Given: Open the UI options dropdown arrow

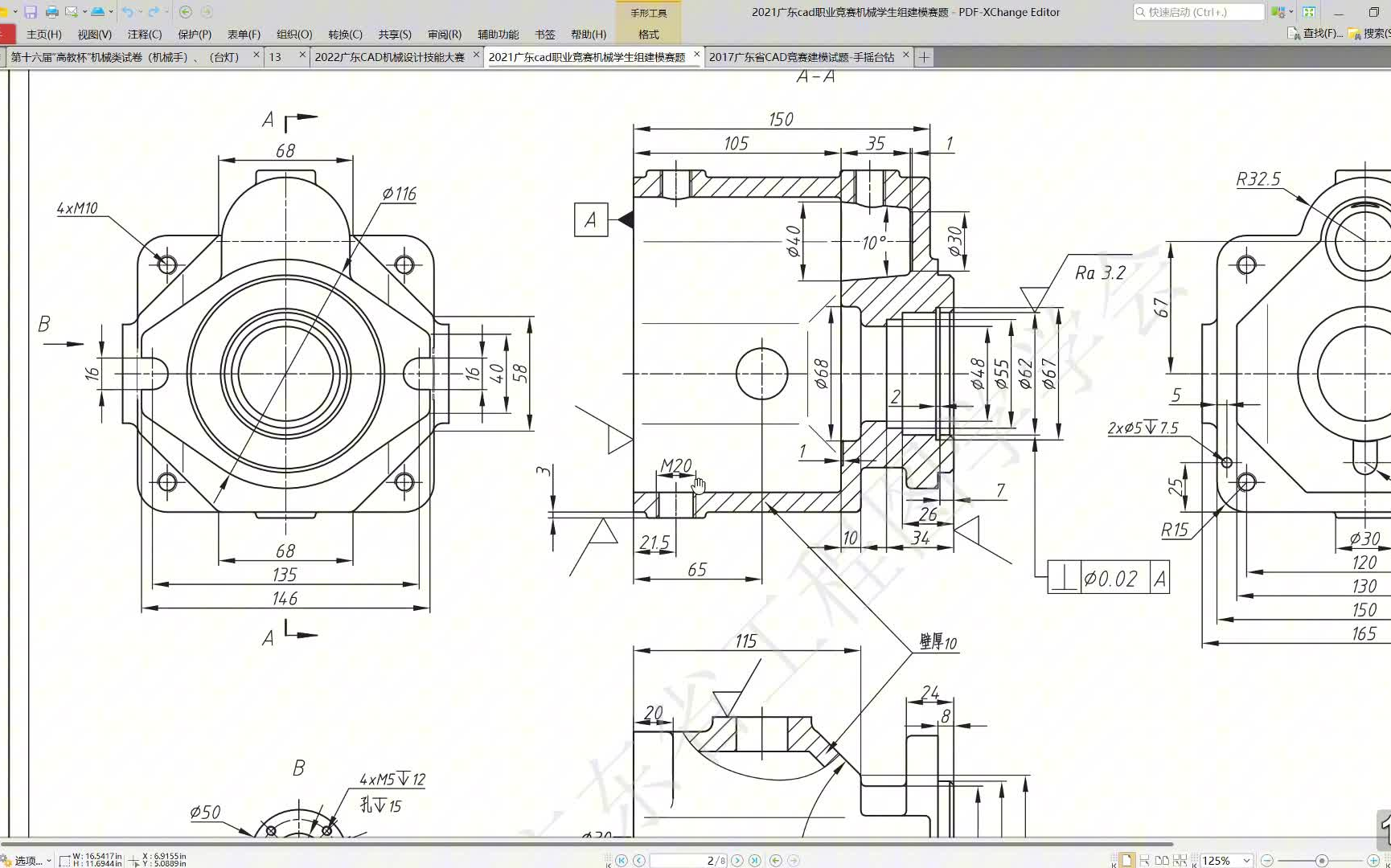Looking at the screenshot, I should click(1291, 12).
